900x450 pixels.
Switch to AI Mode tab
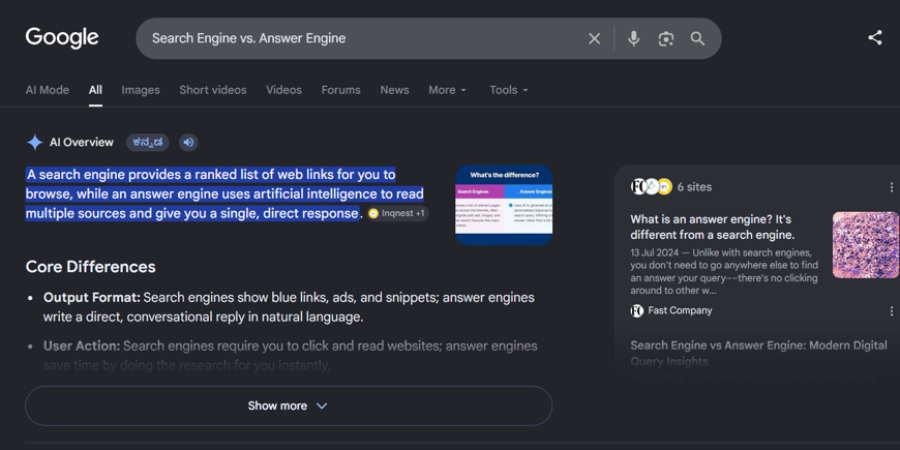tap(47, 90)
